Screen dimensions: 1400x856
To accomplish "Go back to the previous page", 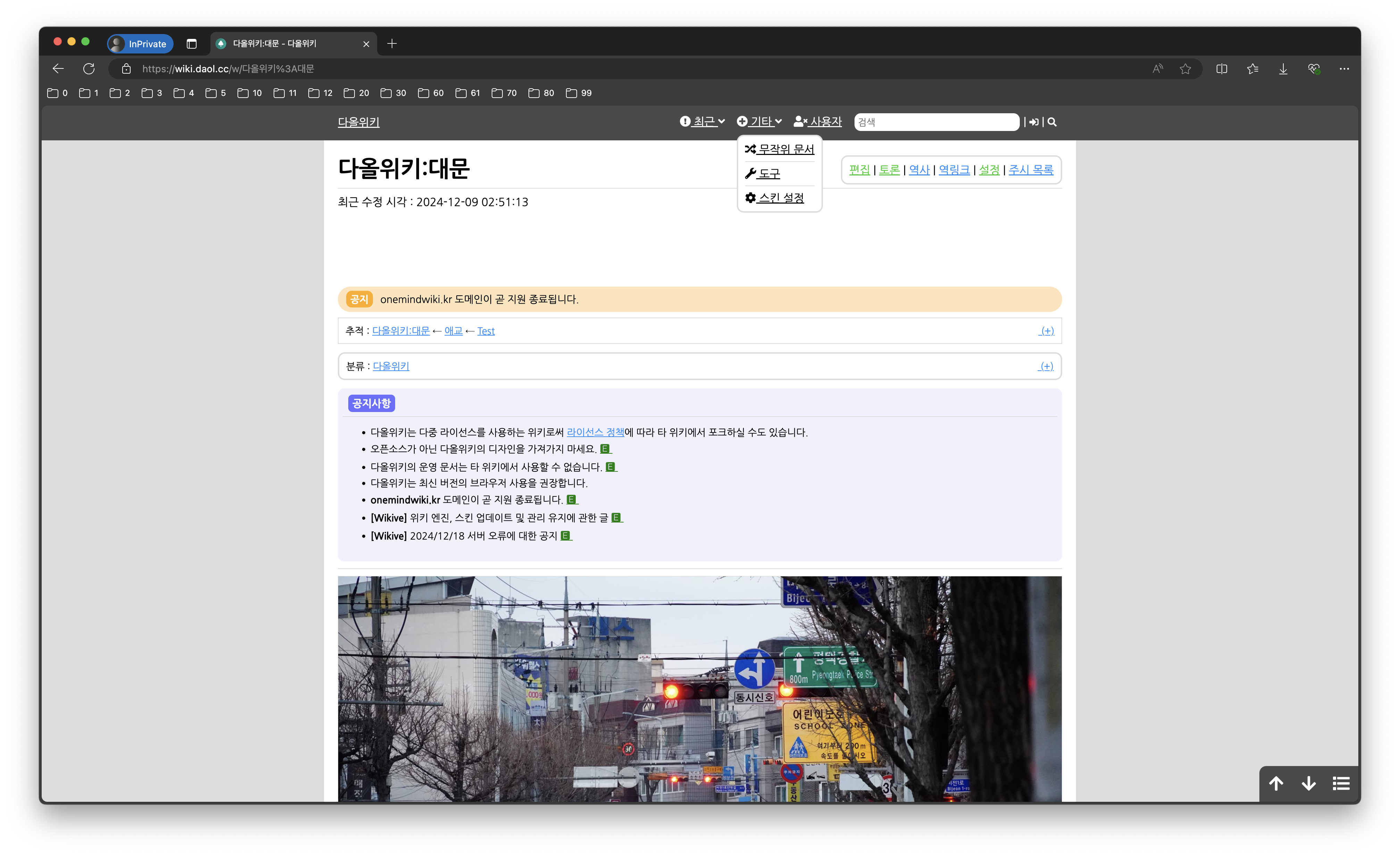I will pyautogui.click(x=58, y=69).
